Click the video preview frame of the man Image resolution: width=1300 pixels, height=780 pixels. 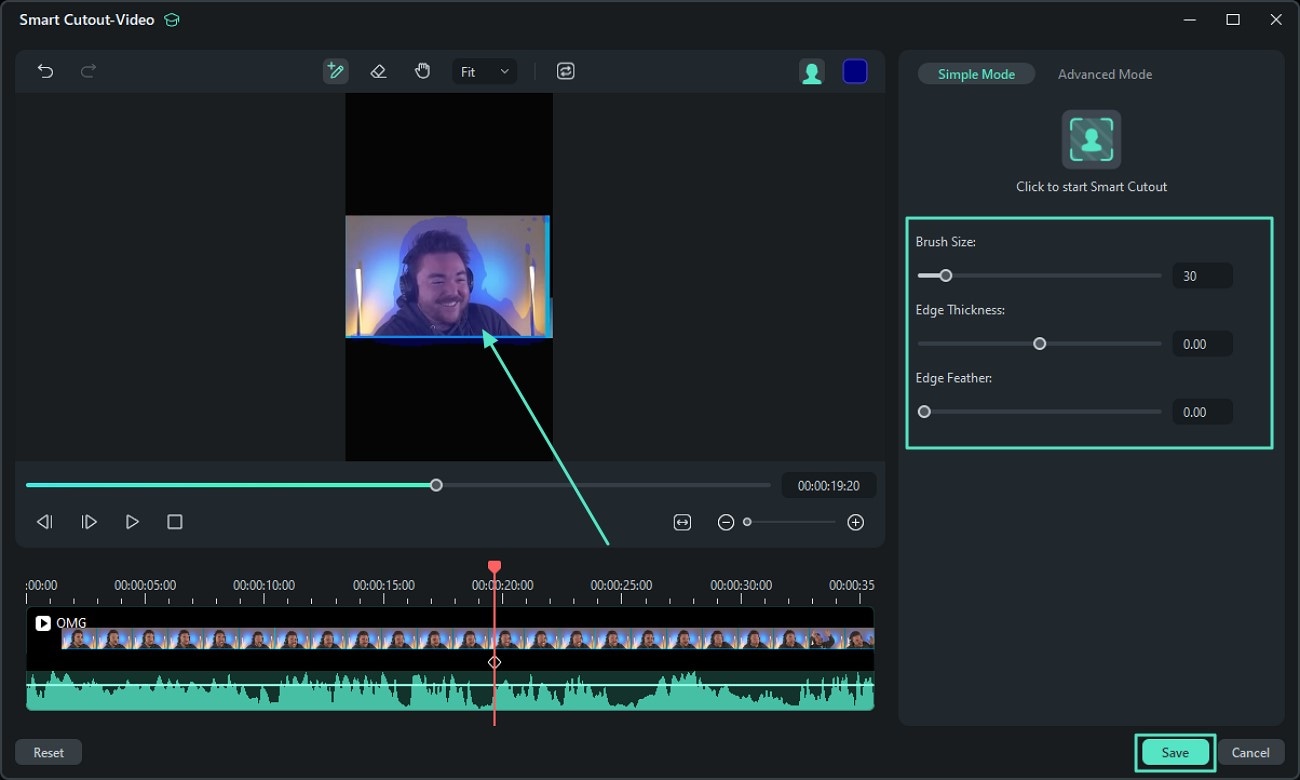(x=448, y=276)
